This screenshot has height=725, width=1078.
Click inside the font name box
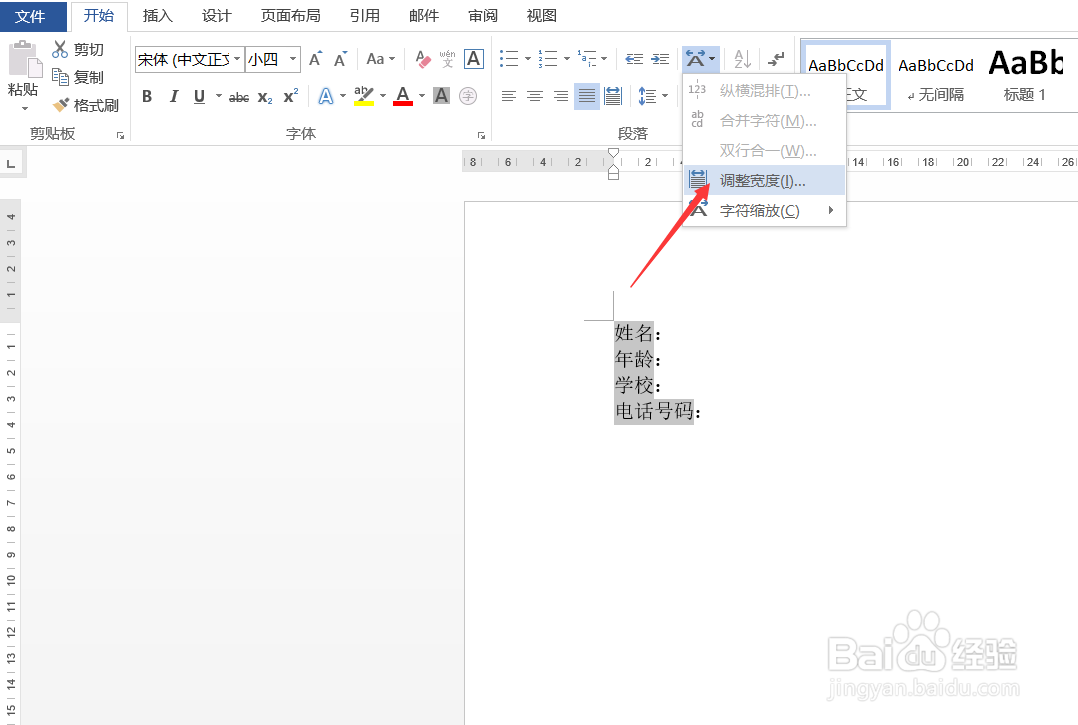point(183,59)
